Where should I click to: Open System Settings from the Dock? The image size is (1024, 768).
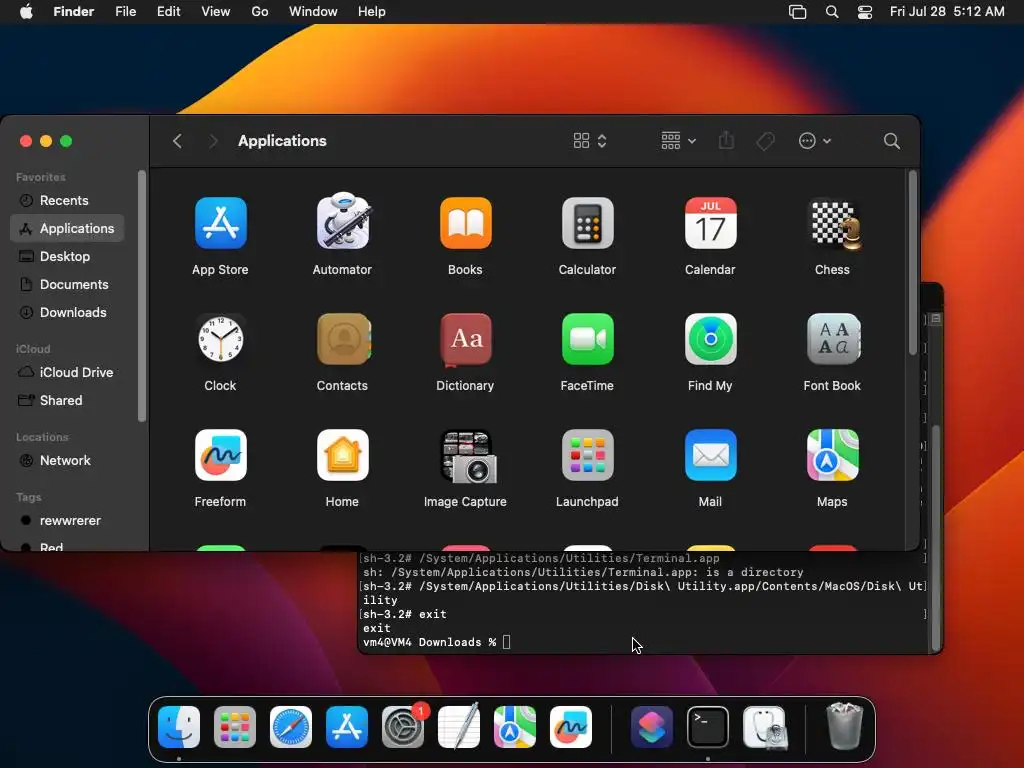click(403, 727)
